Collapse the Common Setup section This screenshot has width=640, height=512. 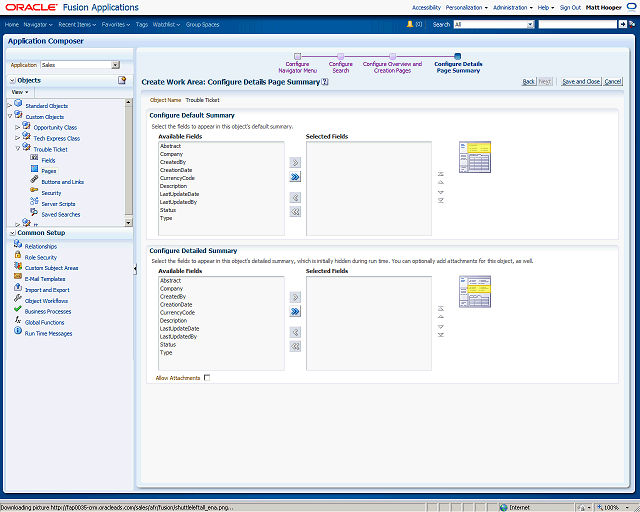(x=13, y=233)
